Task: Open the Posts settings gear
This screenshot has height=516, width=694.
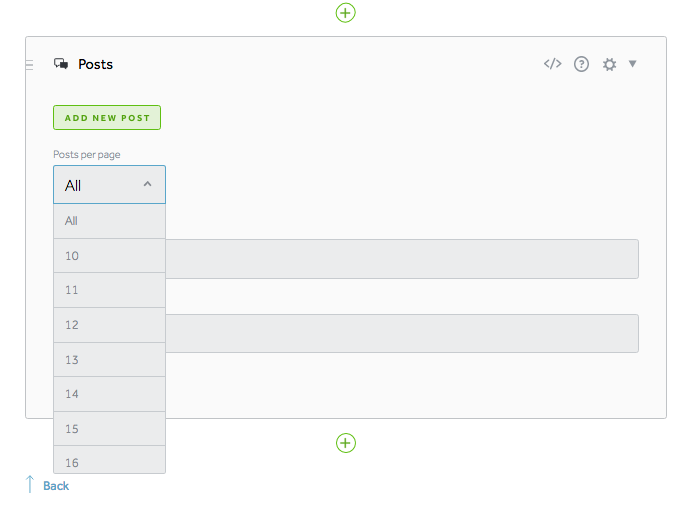Action: 609,65
